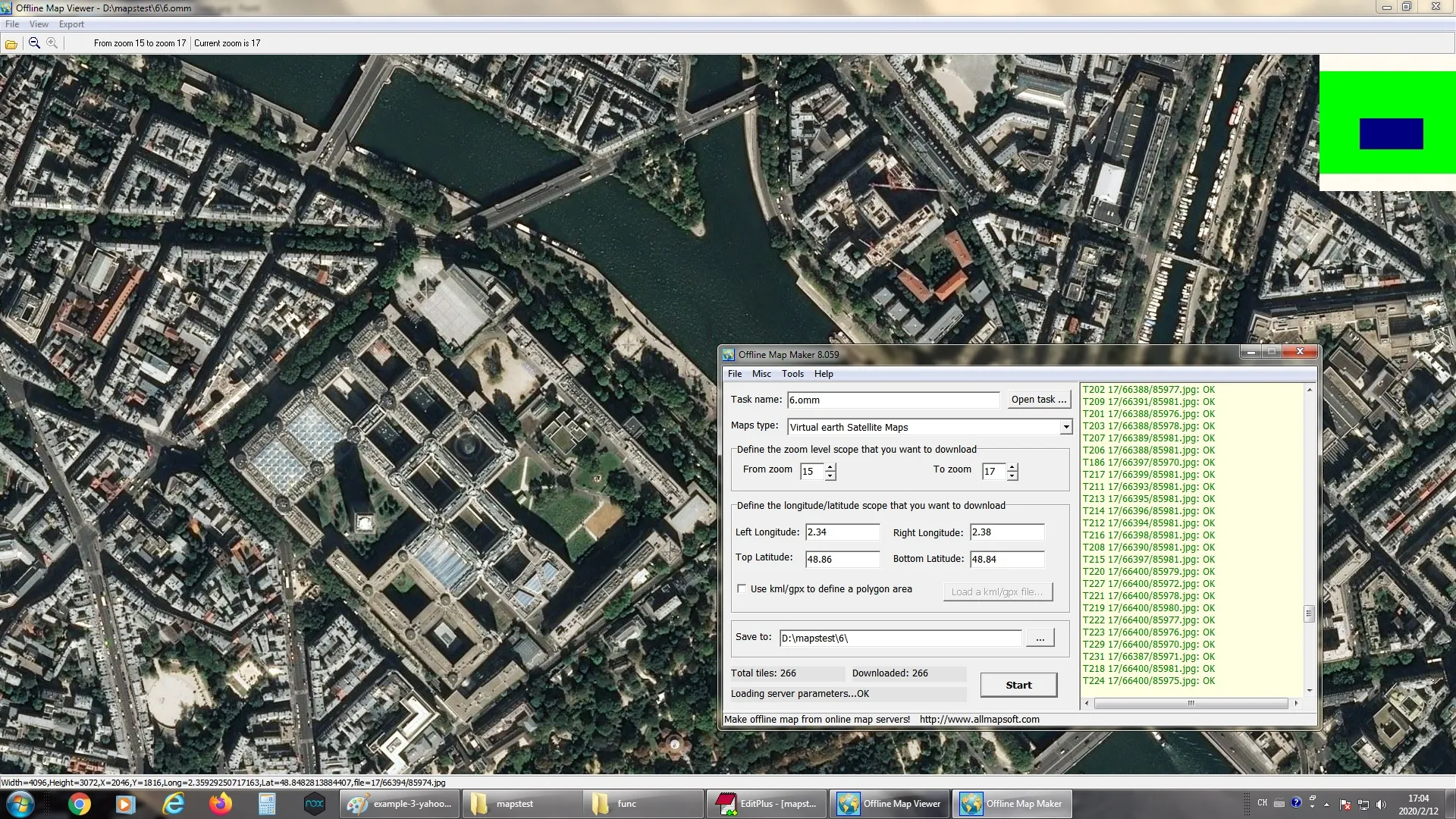Click the browse button next to Save to
This screenshot has width=1456, height=819.
[x=1040, y=639]
